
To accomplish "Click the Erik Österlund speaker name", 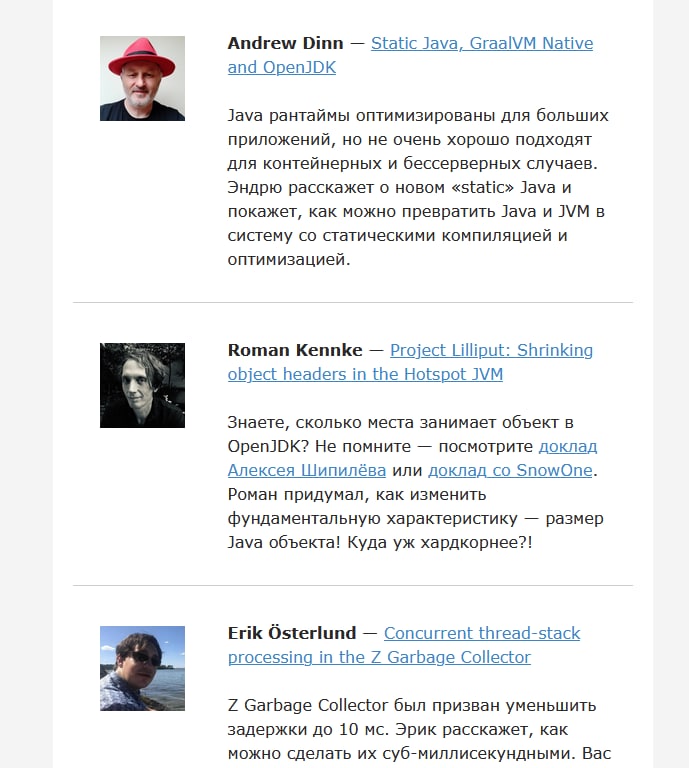I will [x=292, y=633].
